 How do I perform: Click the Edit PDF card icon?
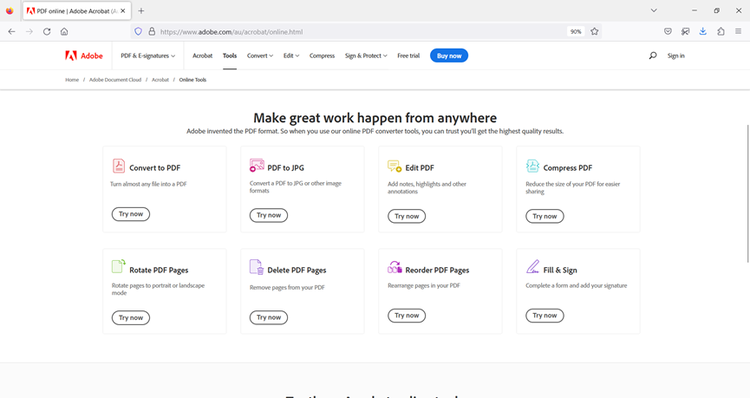click(394, 166)
